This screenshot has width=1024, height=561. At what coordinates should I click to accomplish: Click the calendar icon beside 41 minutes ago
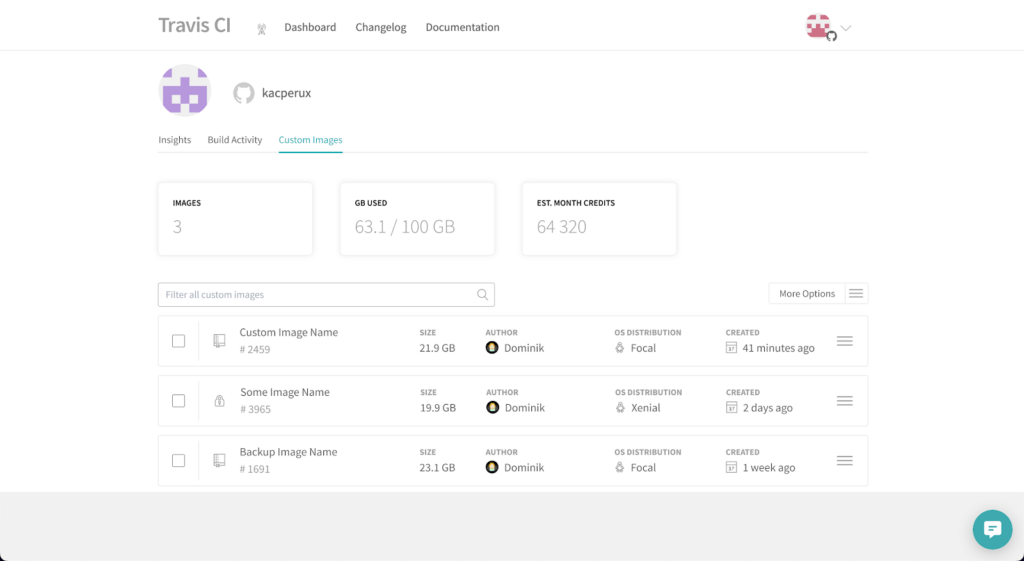tap(731, 347)
